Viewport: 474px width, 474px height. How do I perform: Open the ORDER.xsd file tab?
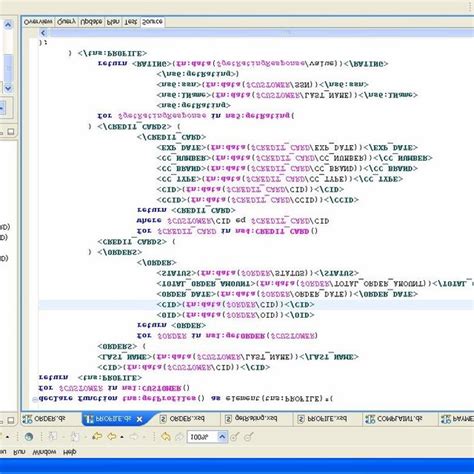pyautogui.click(x=187, y=419)
